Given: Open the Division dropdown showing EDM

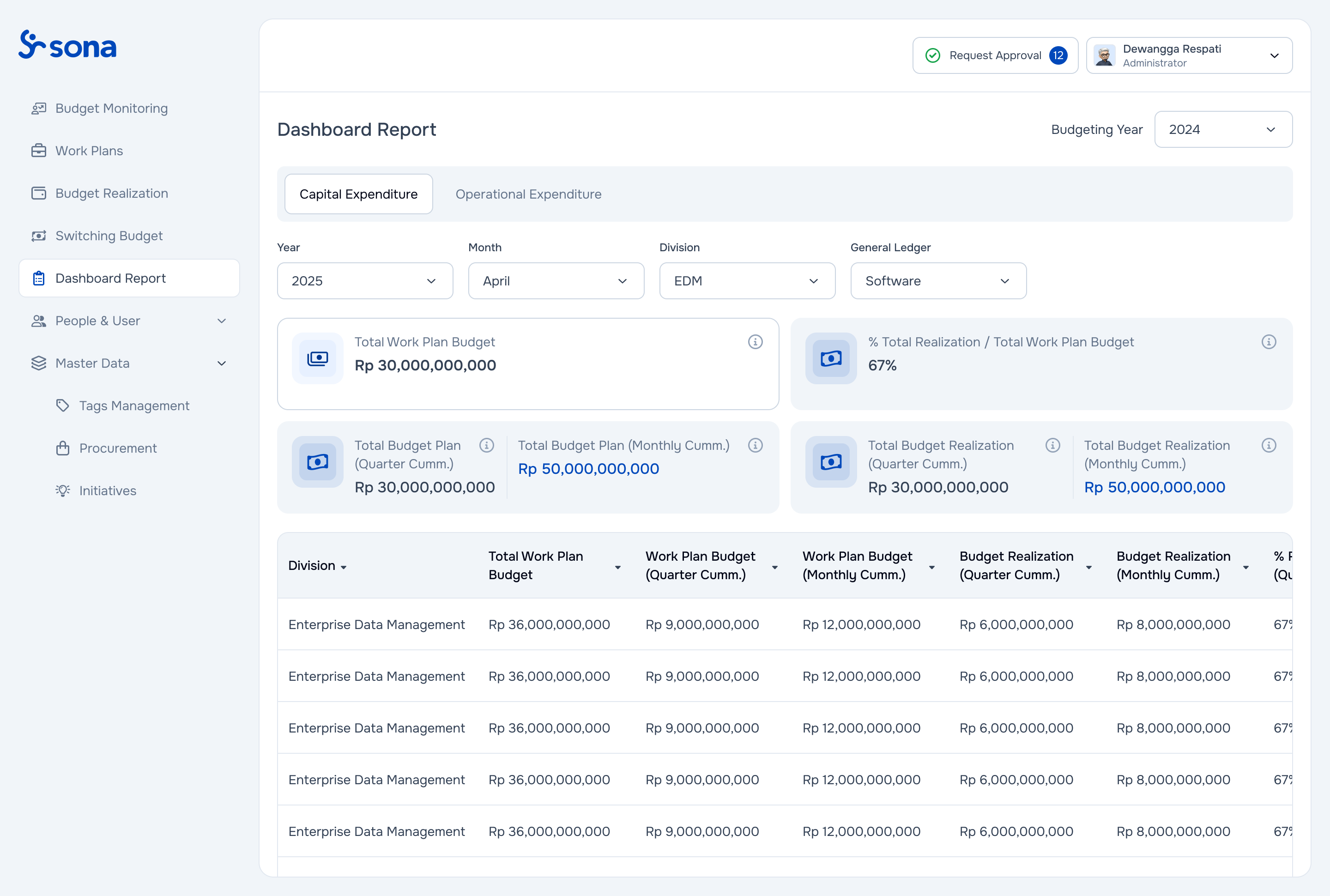Looking at the screenshot, I should click(x=747, y=281).
